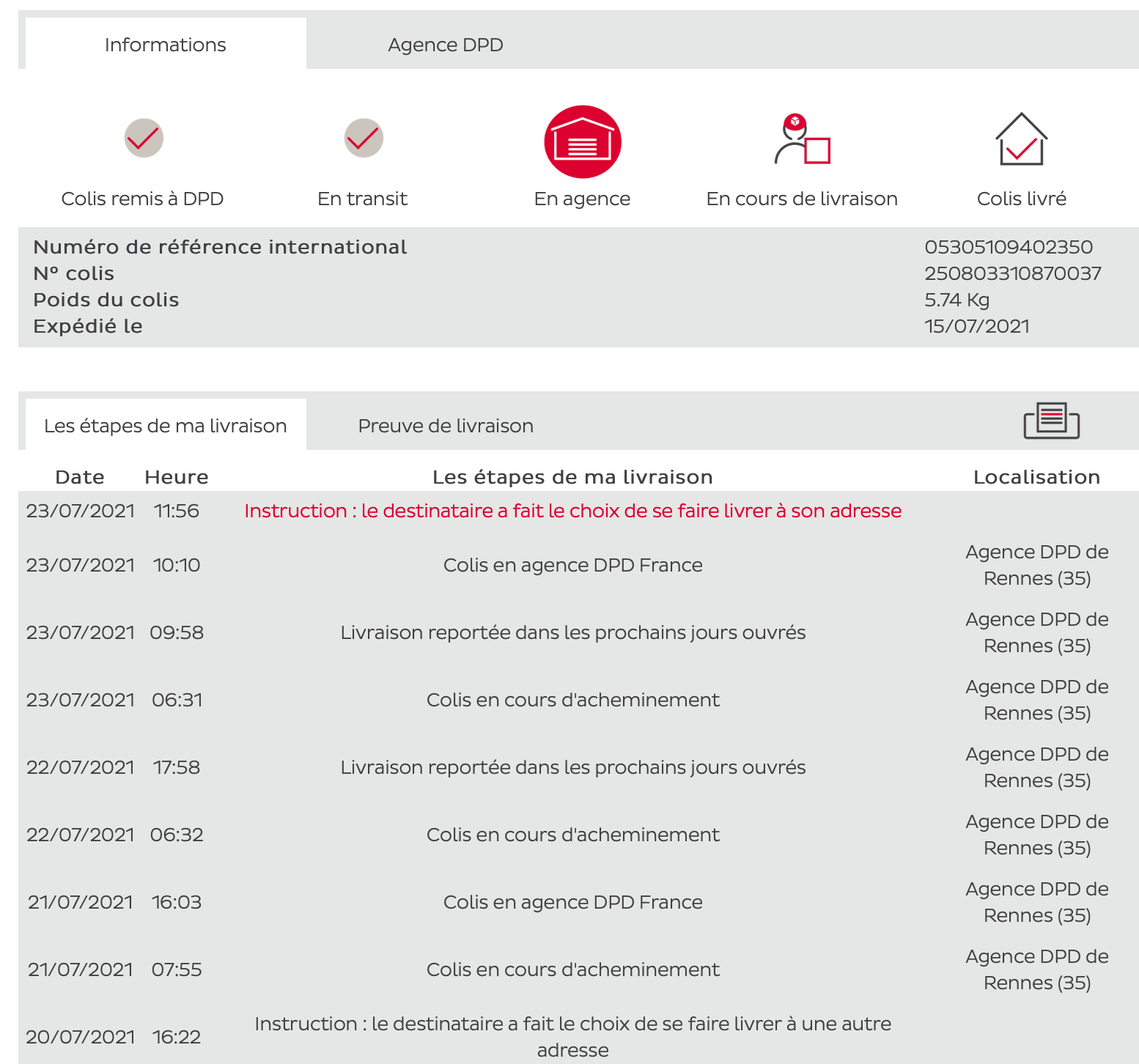Viewport: 1139px width, 1064px height.
Task: Click the 11:56 time cell
Action: (177, 511)
